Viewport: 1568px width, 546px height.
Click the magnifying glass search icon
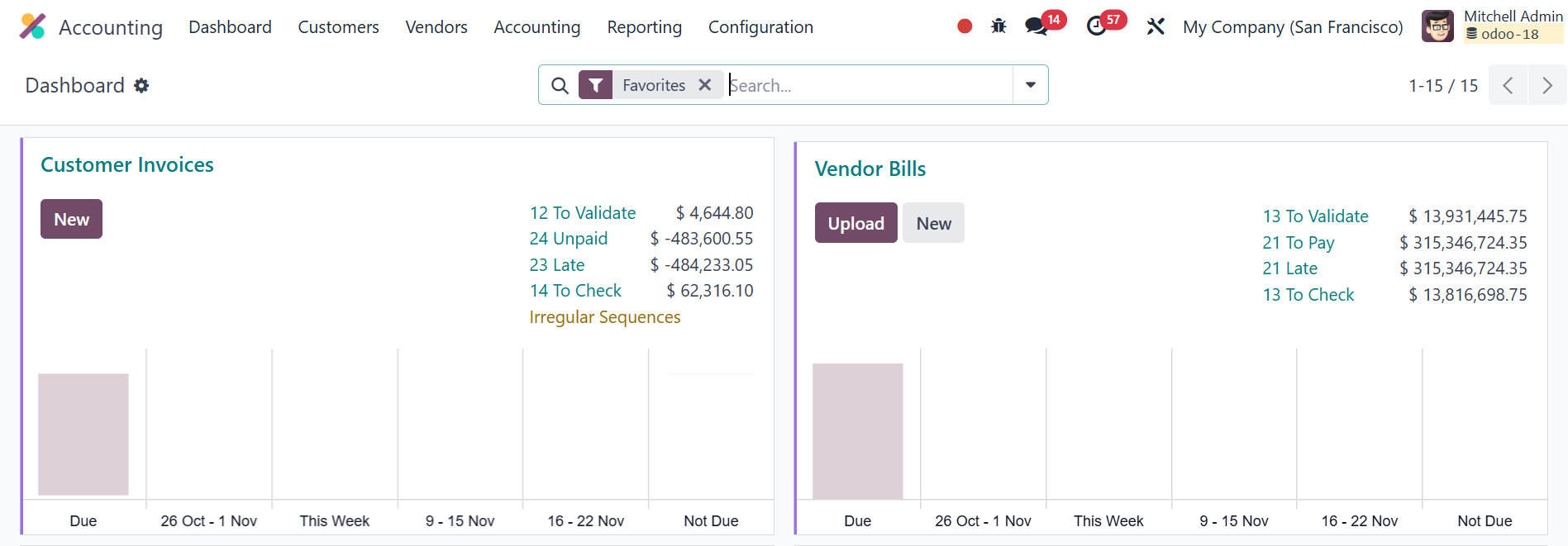tap(560, 85)
